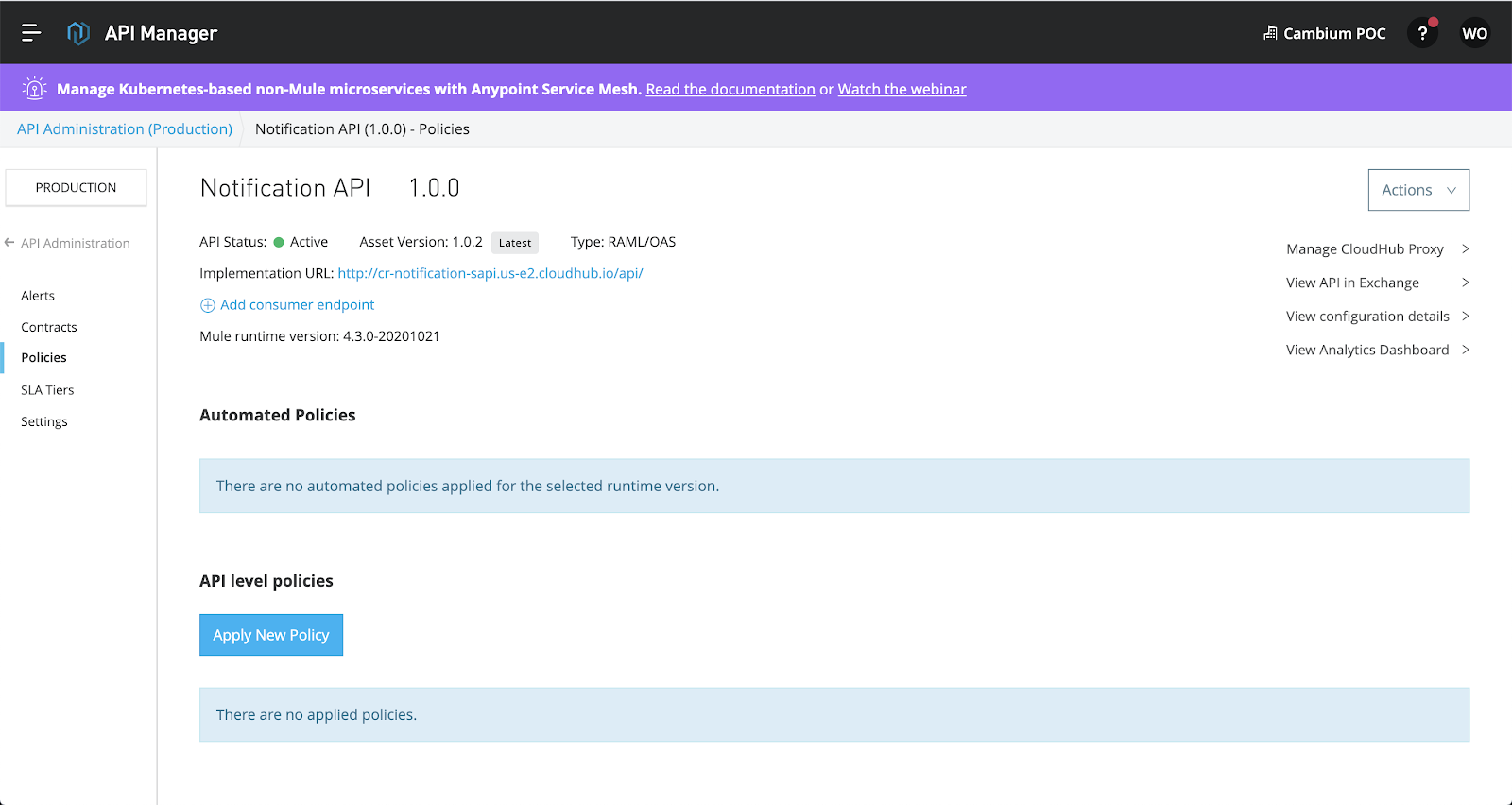
Task: Open View Analytics Dashboard chevron
Action: pos(1466,350)
